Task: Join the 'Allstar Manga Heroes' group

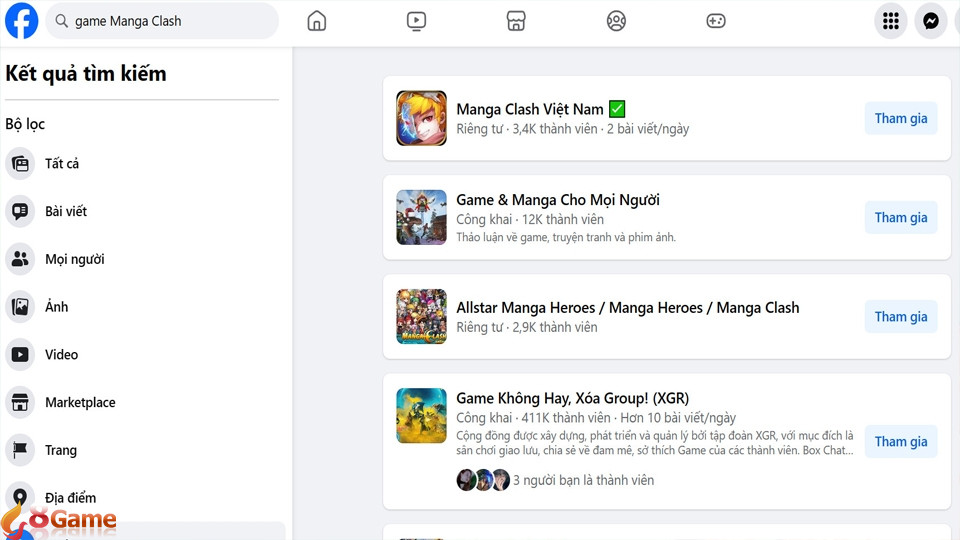Action: click(901, 317)
